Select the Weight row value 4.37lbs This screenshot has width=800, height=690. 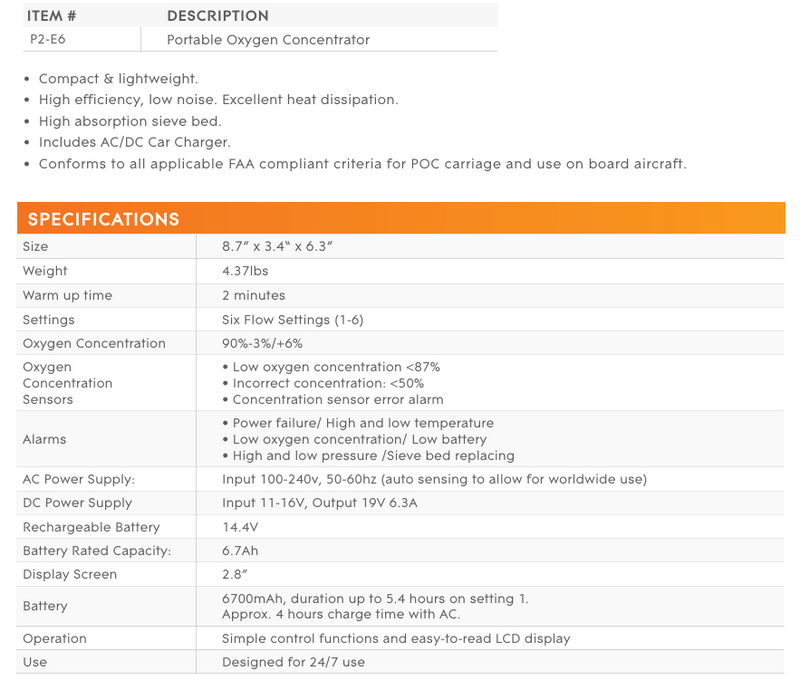(245, 271)
